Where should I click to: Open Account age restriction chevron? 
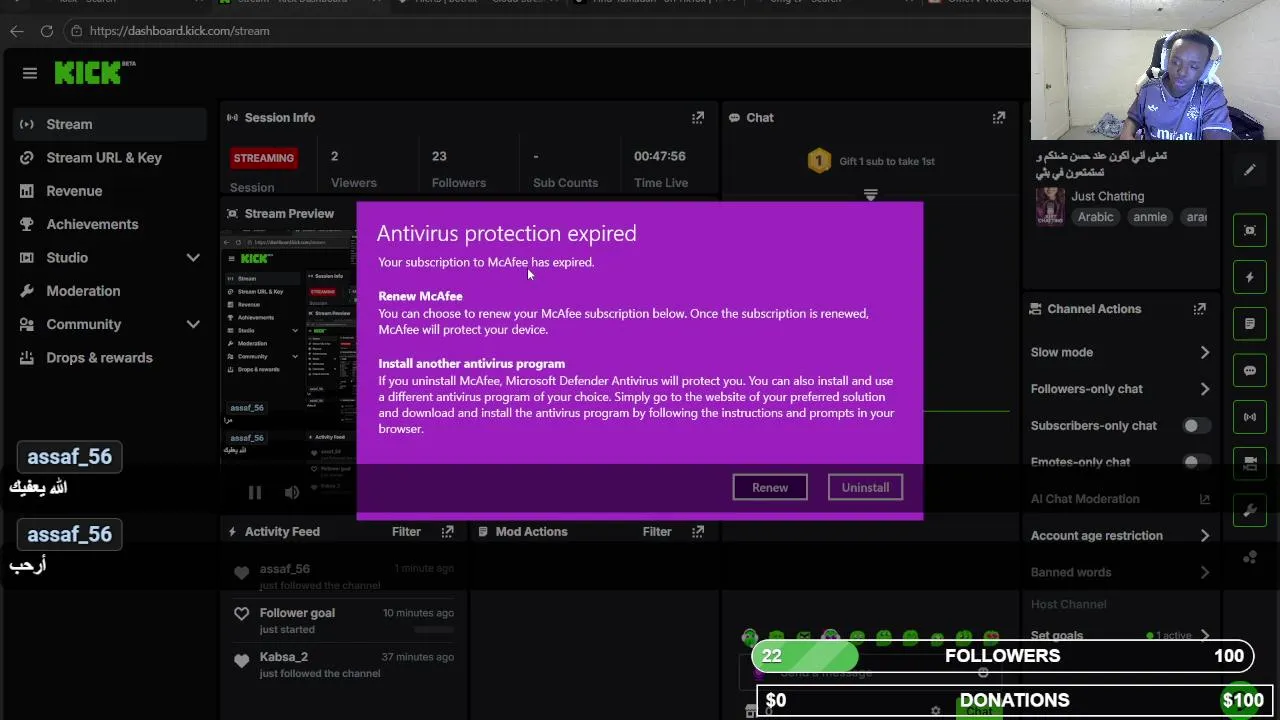click(x=1204, y=536)
